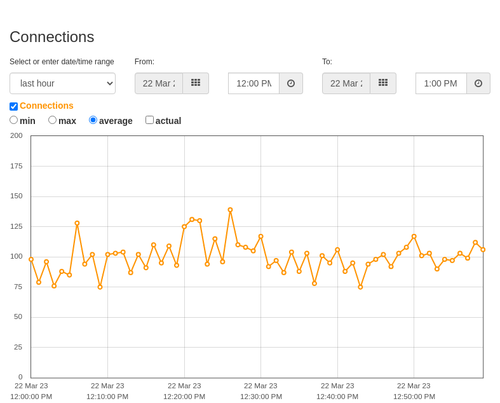This screenshot has height=403, width=500.
Task: Click the highest peak data point near 139
Action: coord(230,210)
